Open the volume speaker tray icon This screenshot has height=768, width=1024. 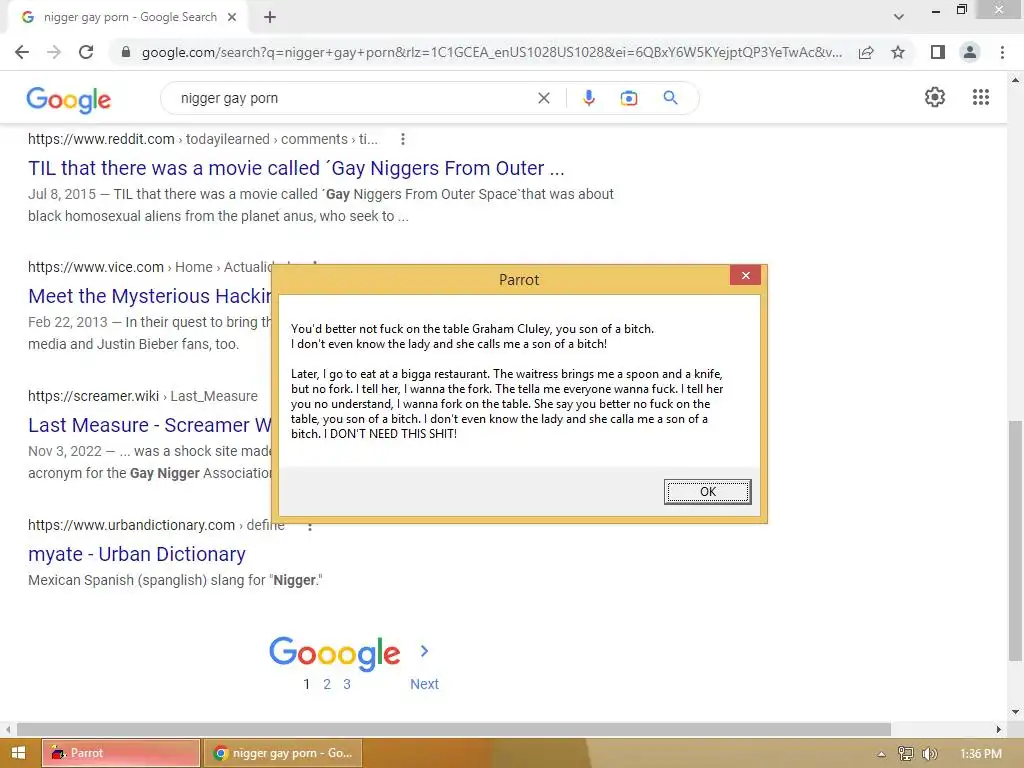(929, 754)
